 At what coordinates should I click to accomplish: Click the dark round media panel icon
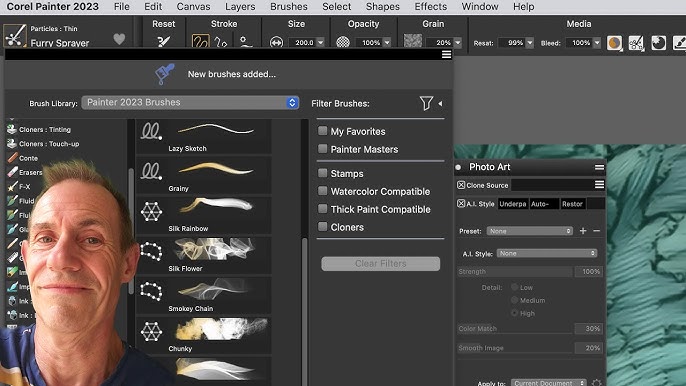point(658,43)
